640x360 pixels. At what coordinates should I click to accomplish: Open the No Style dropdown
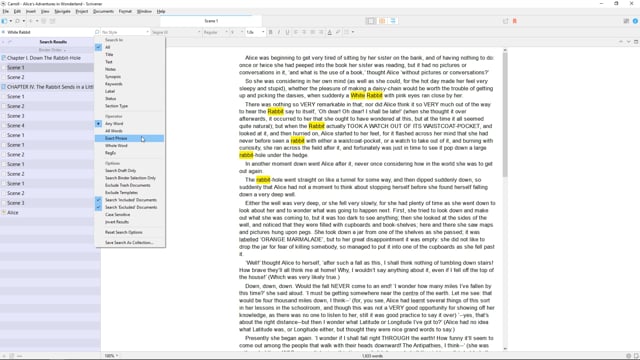(125, 32)
